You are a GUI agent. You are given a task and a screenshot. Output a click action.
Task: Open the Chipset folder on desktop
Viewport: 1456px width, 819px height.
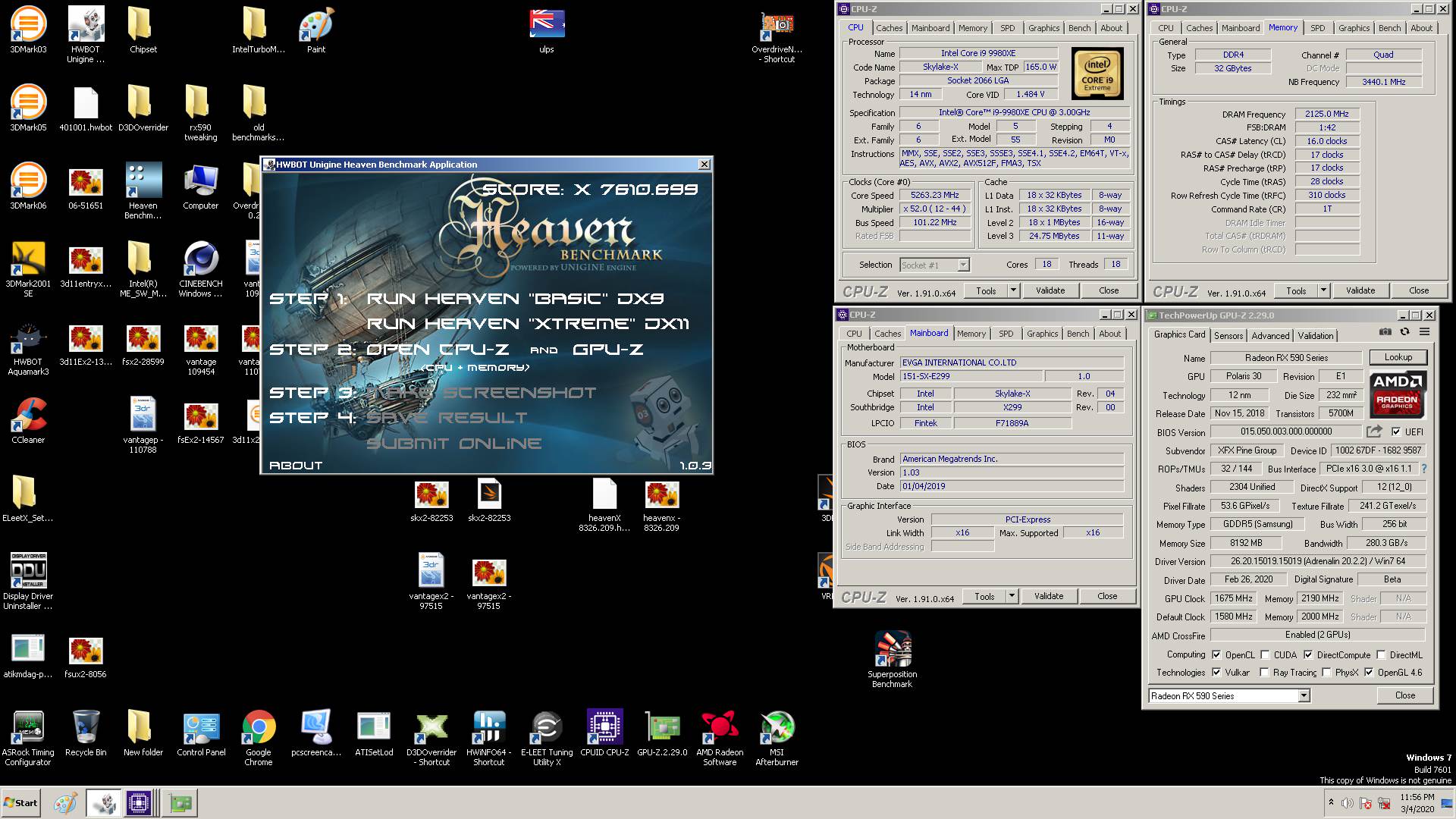tap(143, 30)
